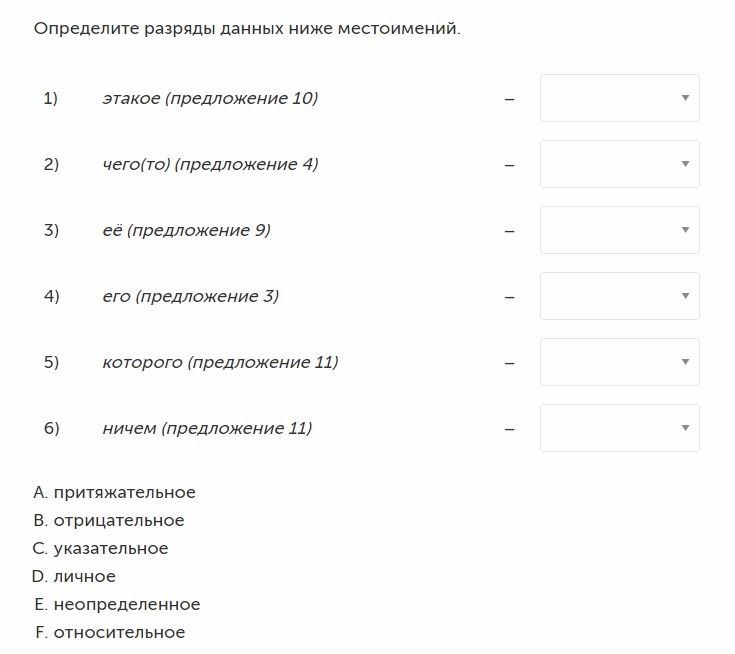Click answer option "C. указательное"
This screenshot has width=735, height=654.
click(100, 549)
